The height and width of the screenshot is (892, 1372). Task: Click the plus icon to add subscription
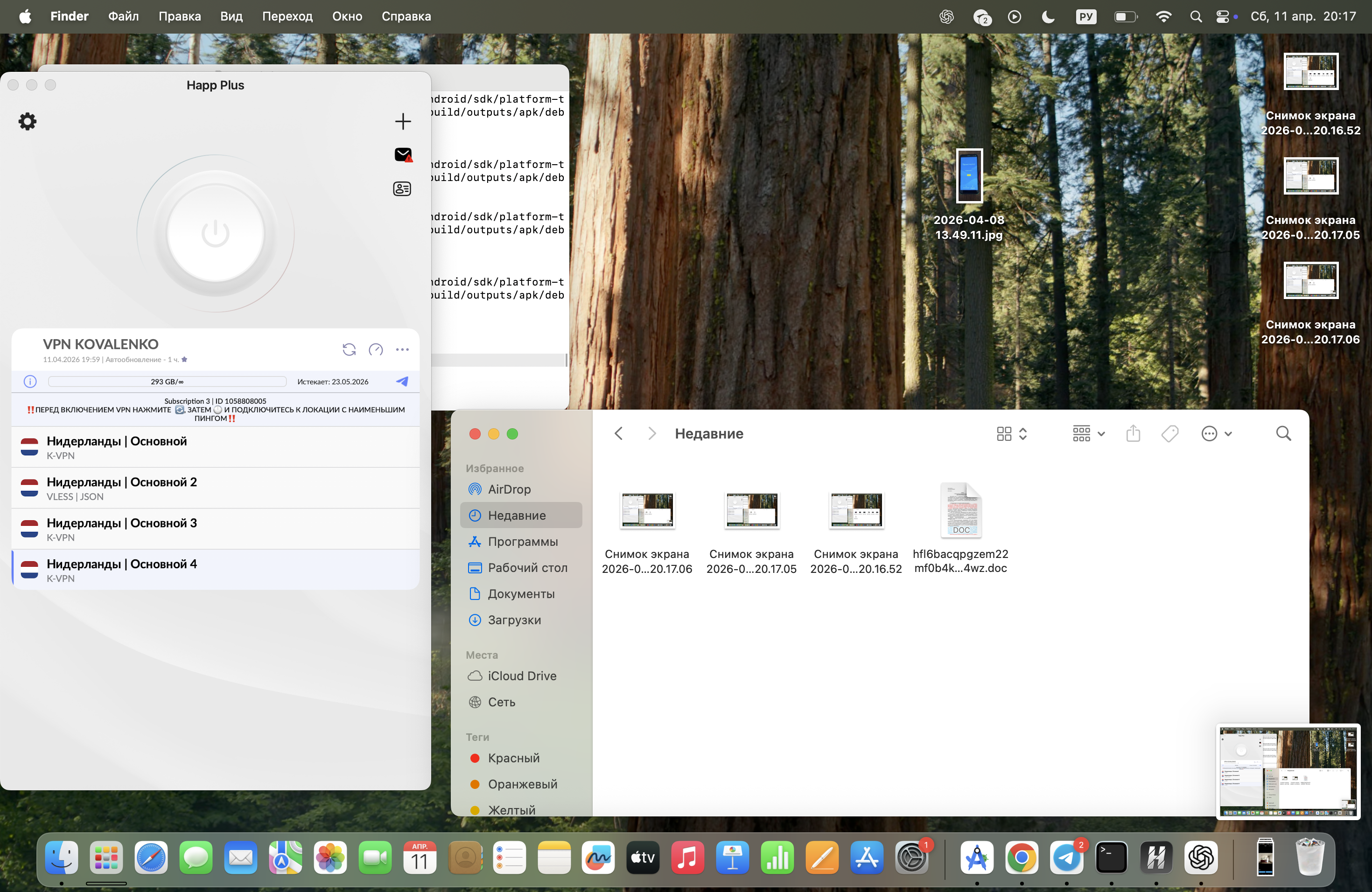402,121
